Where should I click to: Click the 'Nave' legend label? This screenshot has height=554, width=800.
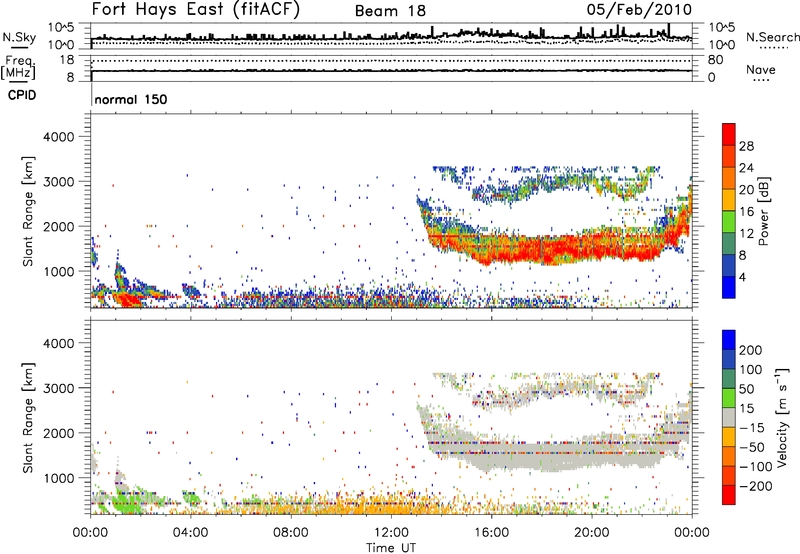tap(760, 70)
